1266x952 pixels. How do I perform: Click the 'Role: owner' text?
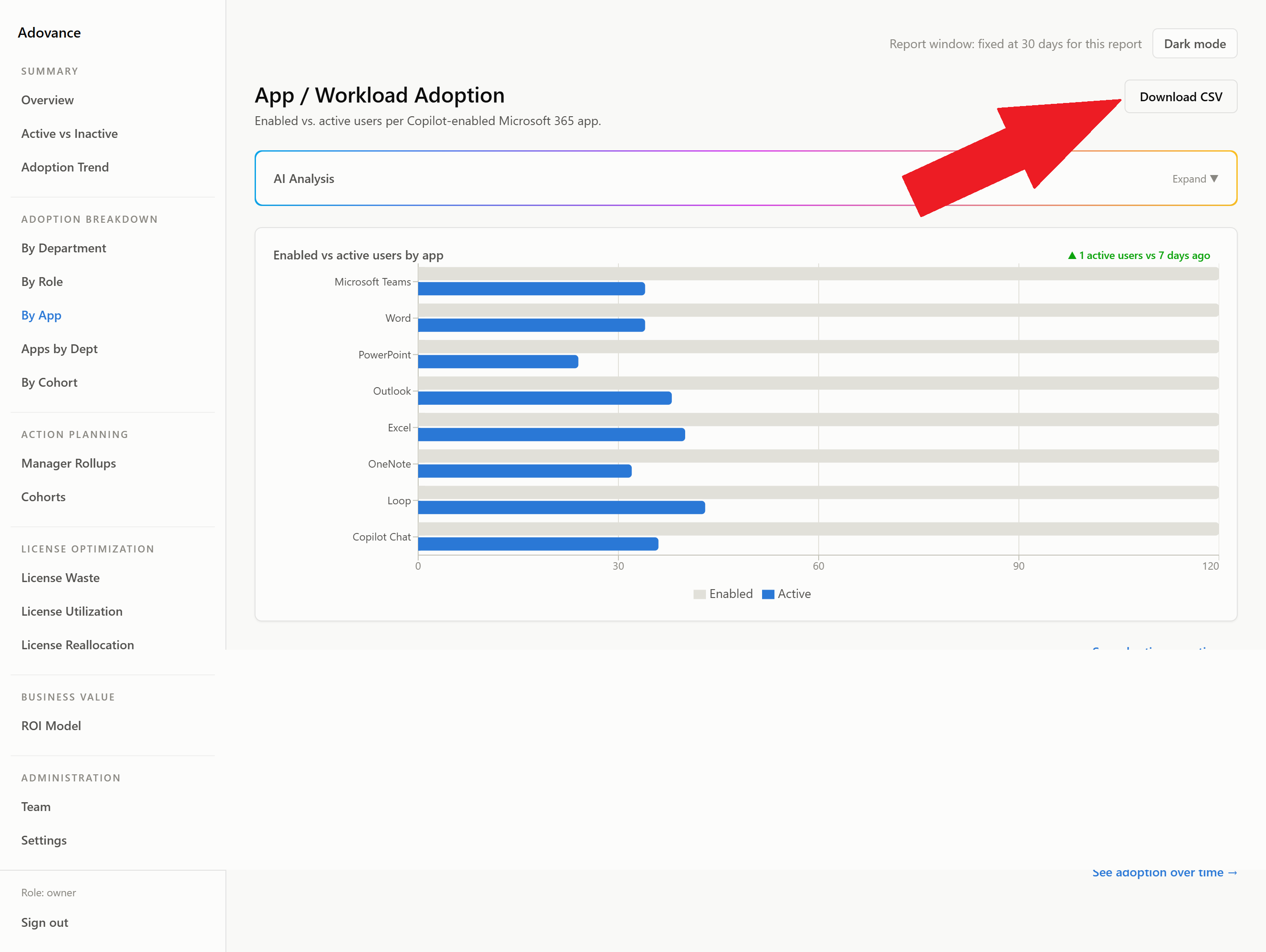[x=49, y=892]
